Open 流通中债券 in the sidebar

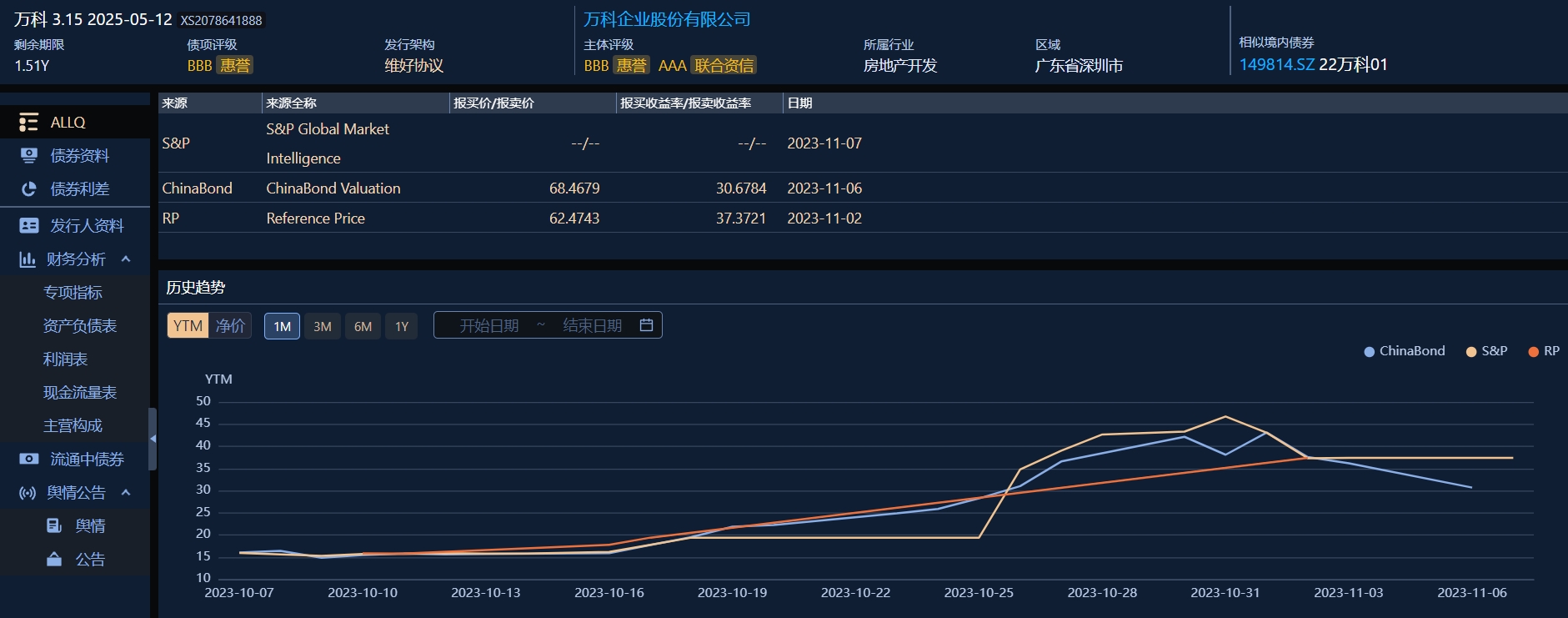[x=75, y=459]
